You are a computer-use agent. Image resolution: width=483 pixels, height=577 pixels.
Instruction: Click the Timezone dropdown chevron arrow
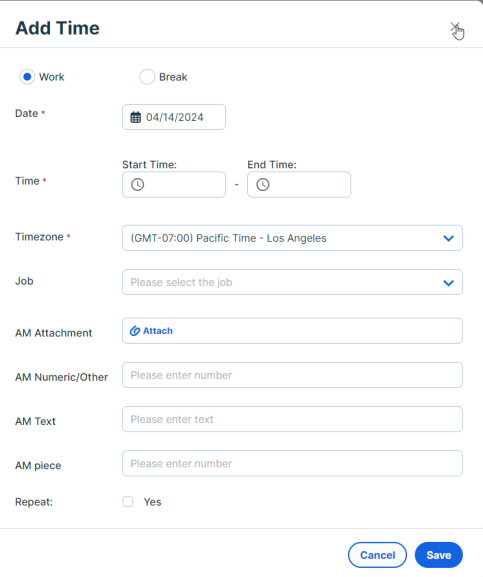tap(448, 238)
